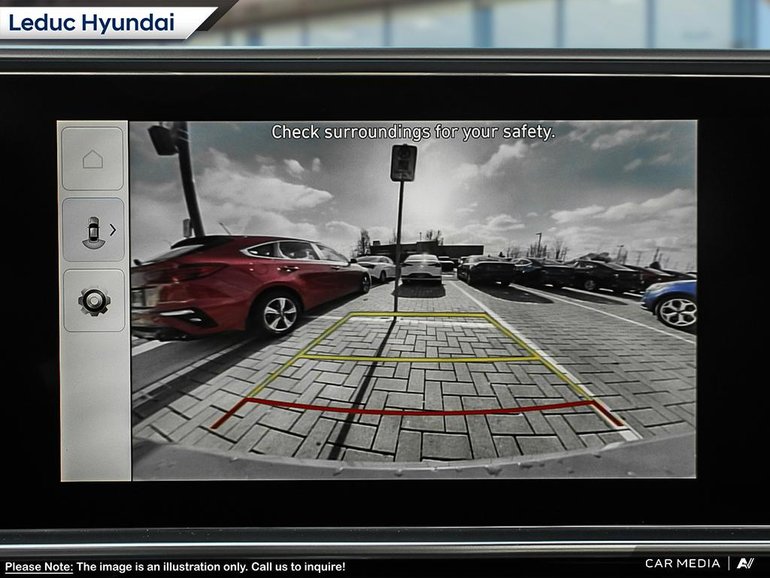770x578 pixels.
Task: Click the Leduc Hyundai dealer logo
Action: (92, 21)
